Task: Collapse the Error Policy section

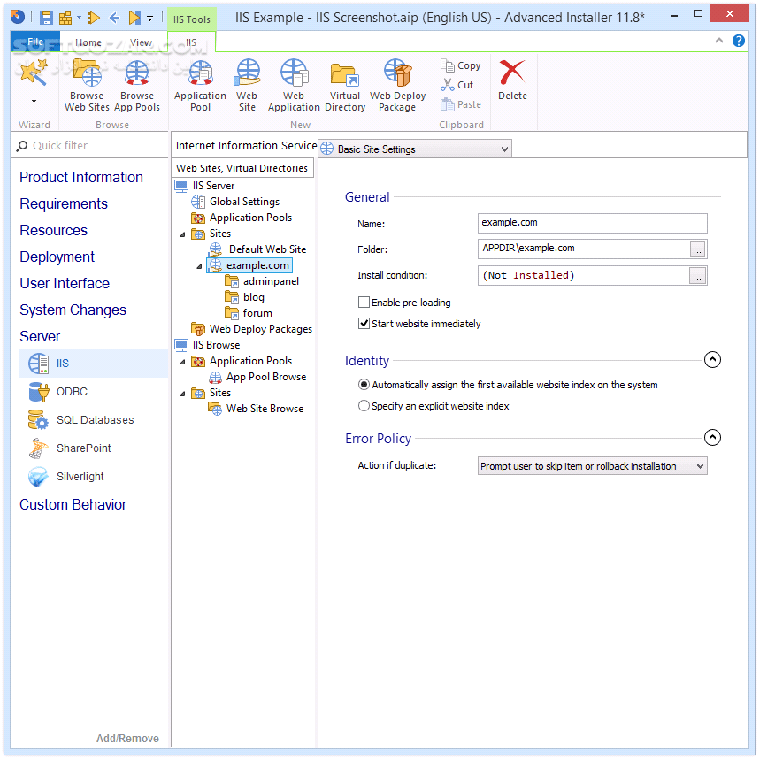Action: pyautogui.click(x=712, y=438)
